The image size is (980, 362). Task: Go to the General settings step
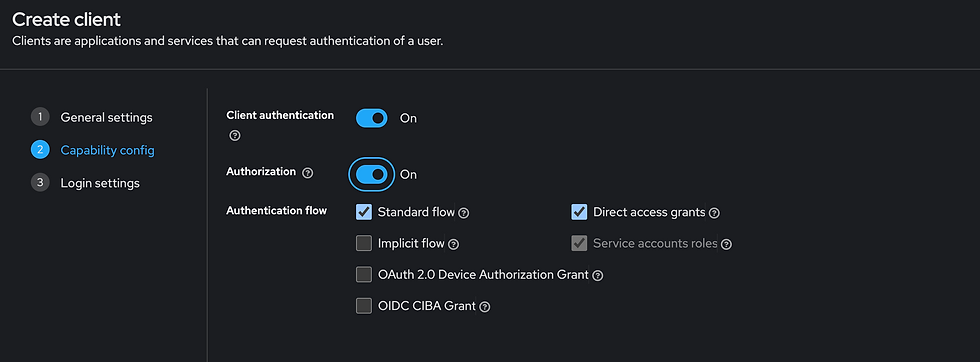pos(106,118)
